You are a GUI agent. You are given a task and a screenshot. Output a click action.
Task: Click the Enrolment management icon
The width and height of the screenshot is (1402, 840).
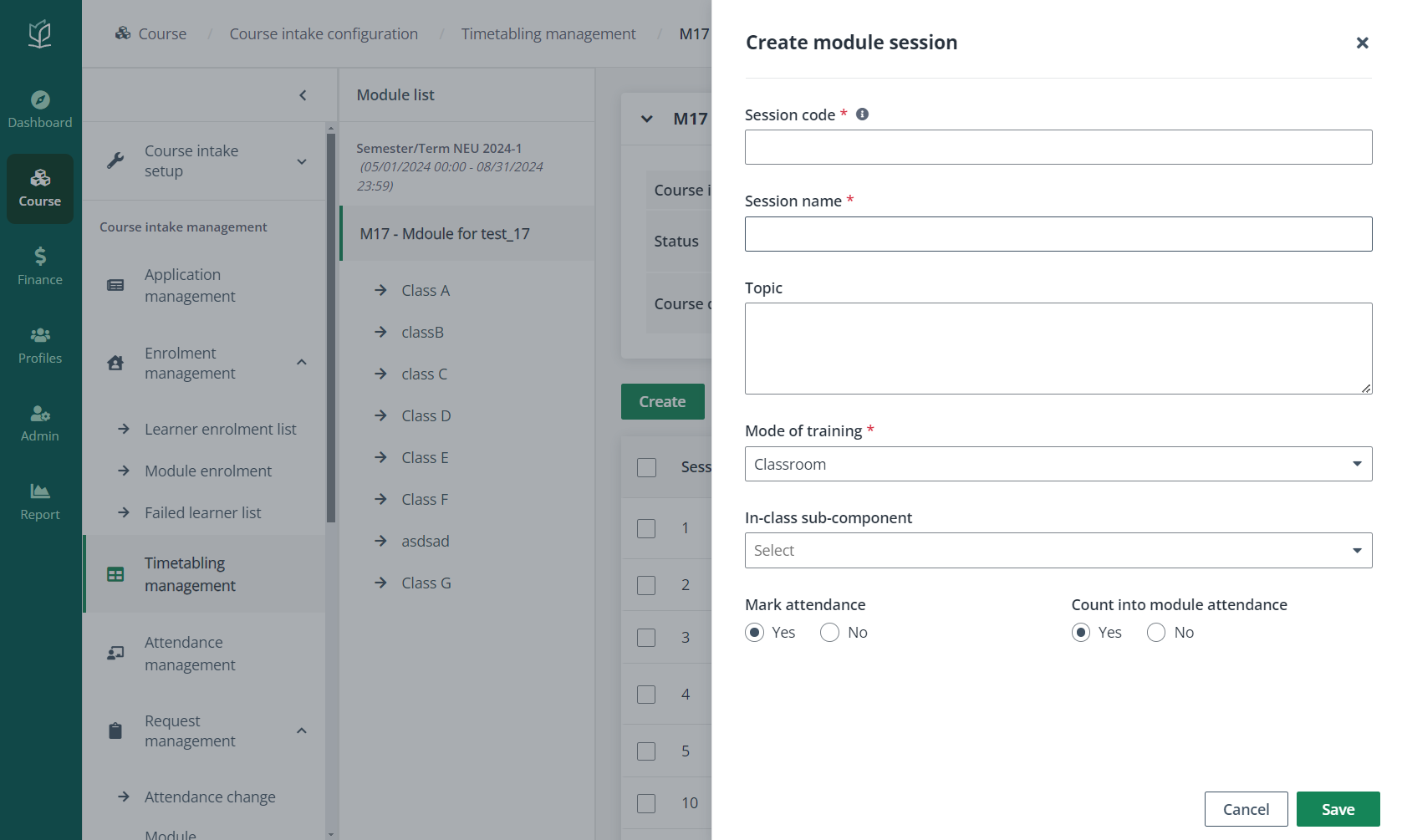[115, 363]
